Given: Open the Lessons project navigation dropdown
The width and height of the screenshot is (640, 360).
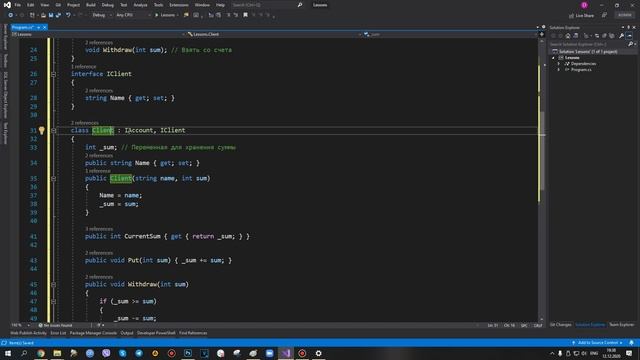Looking at the screenshot, I should point(98,34).
